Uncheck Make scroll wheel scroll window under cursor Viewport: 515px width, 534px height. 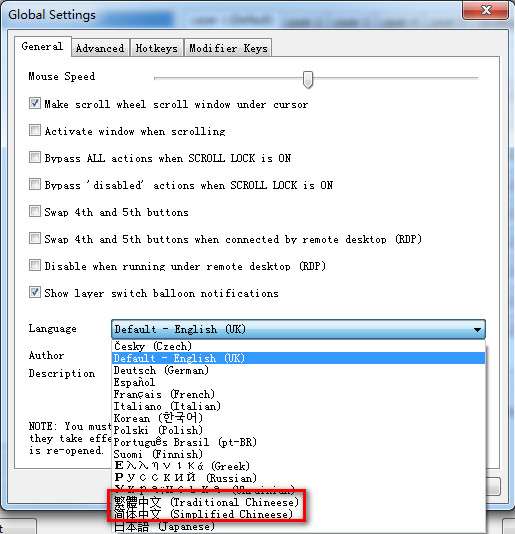point(35,103)
